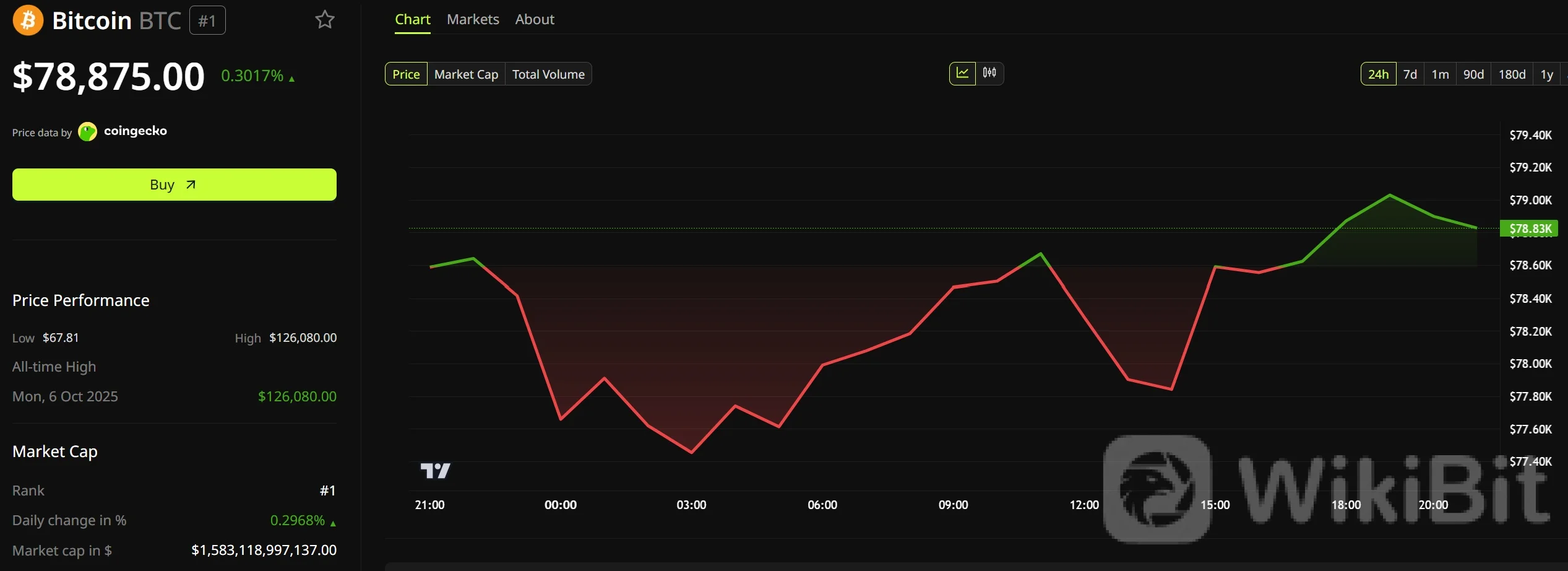Click the $78,875.00 current price
This screenshot has height=571, width=1568.
[108, 77]
